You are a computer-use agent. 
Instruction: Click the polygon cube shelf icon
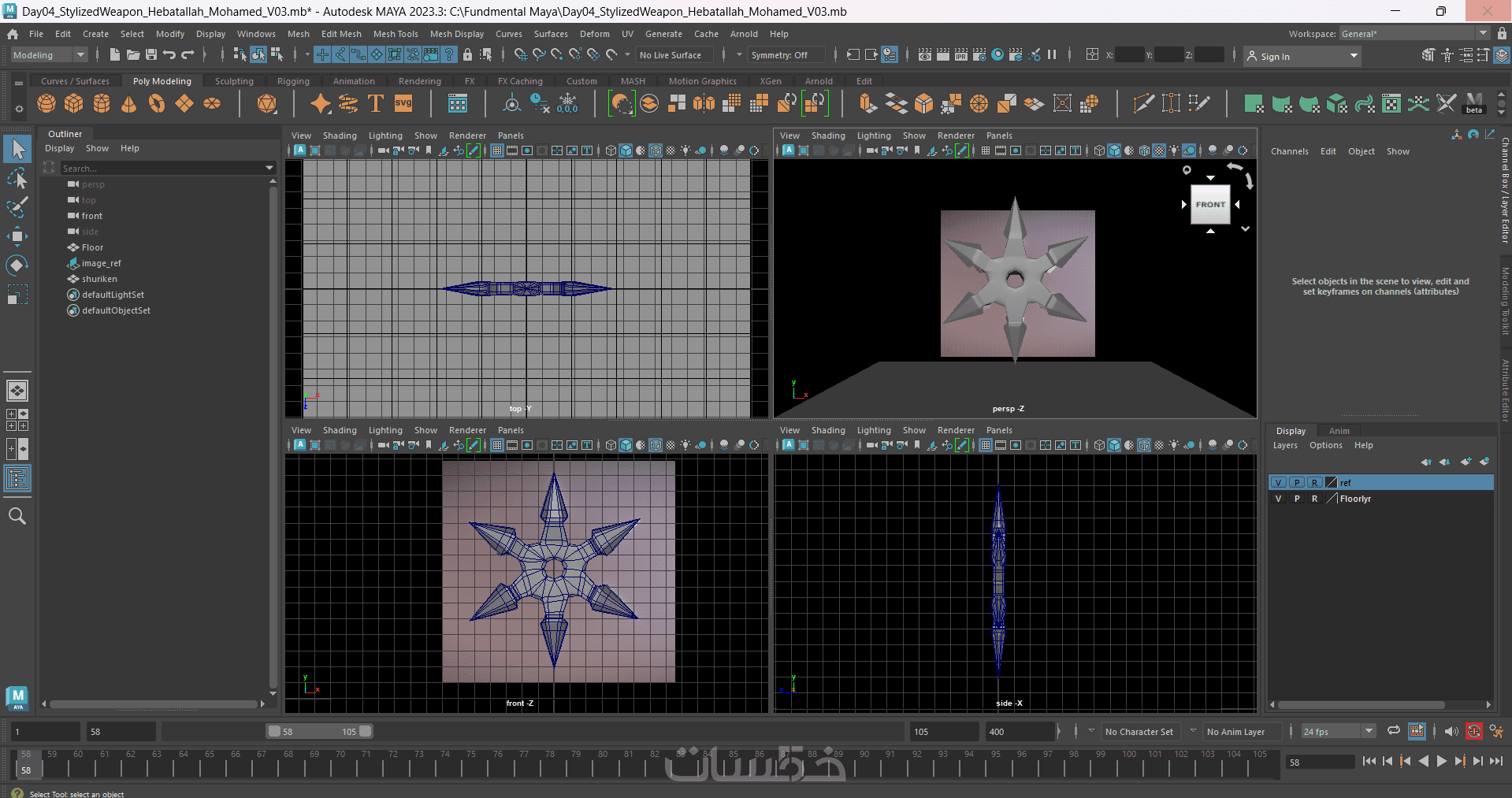(74, 103)
